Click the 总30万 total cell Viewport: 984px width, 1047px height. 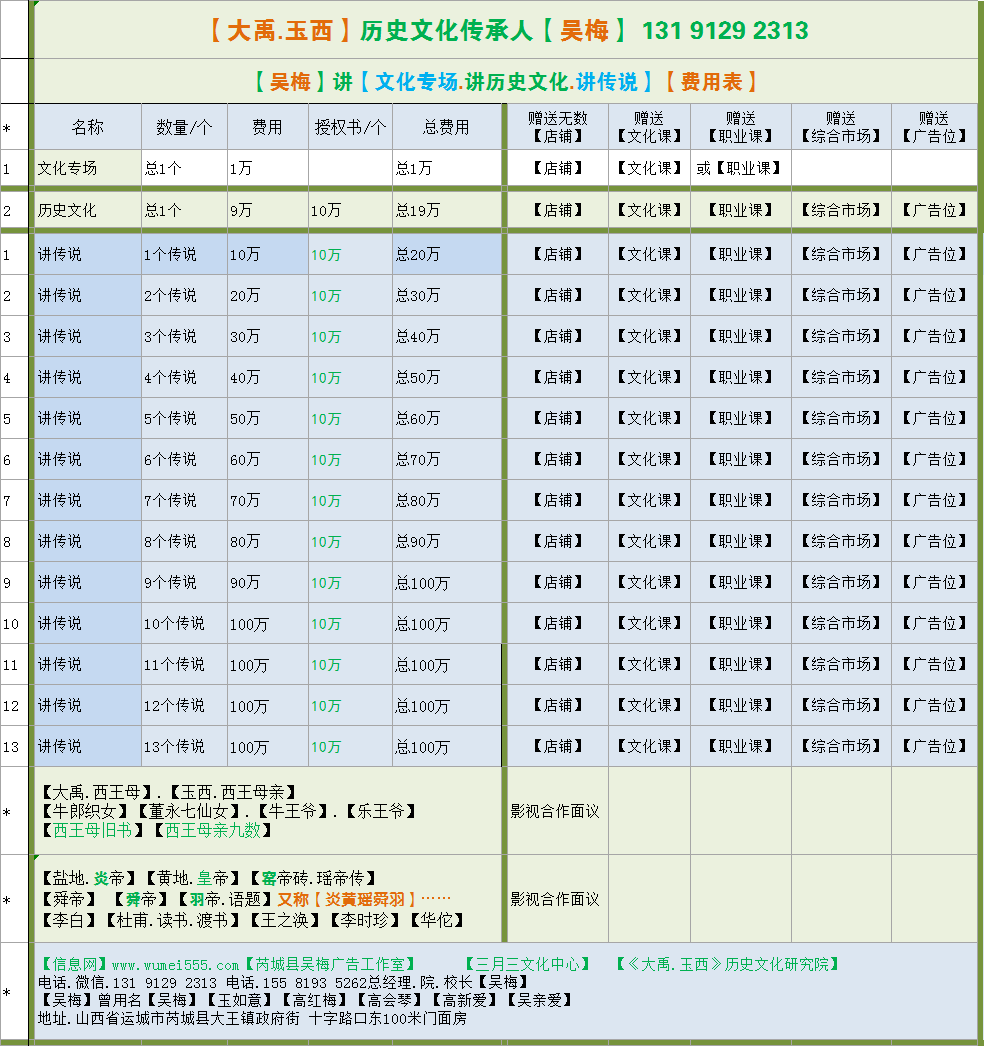447,295
